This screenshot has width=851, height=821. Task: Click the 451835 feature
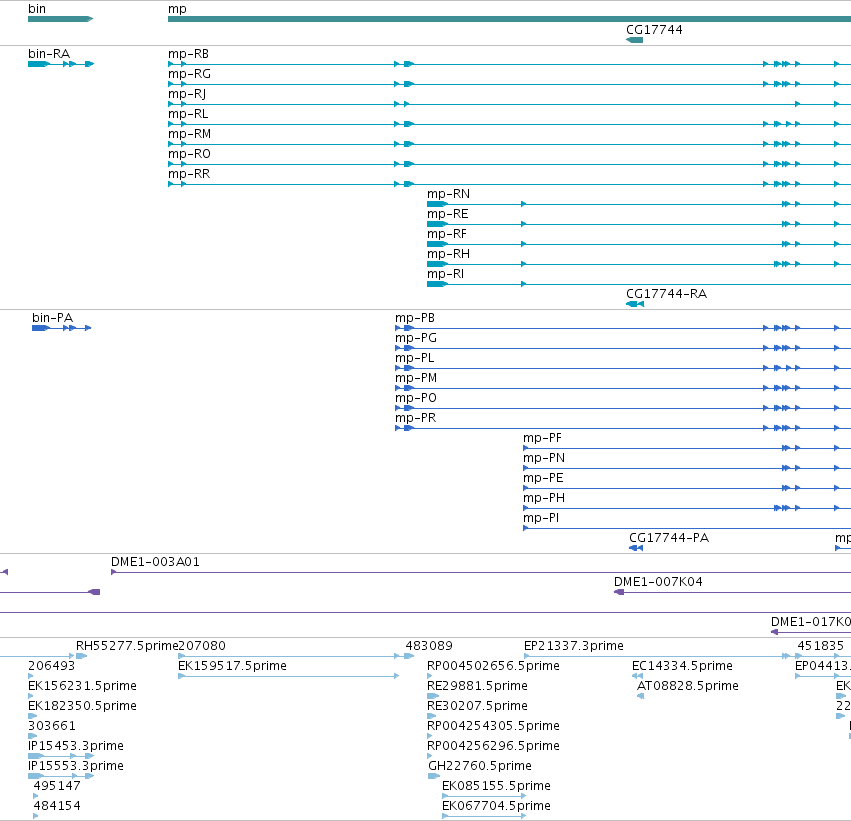(x=824, y=656)
